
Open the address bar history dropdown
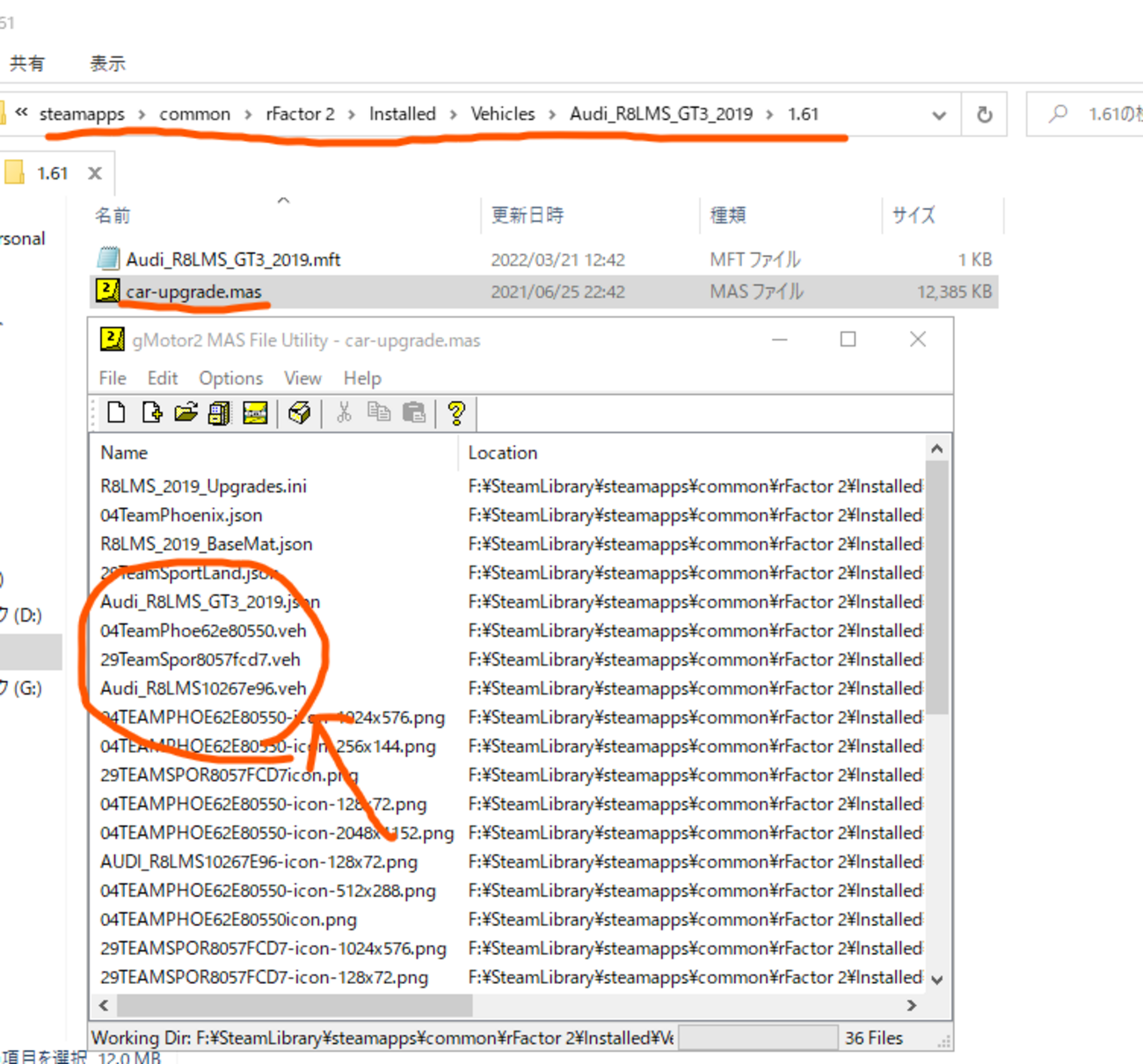point(939,115)
